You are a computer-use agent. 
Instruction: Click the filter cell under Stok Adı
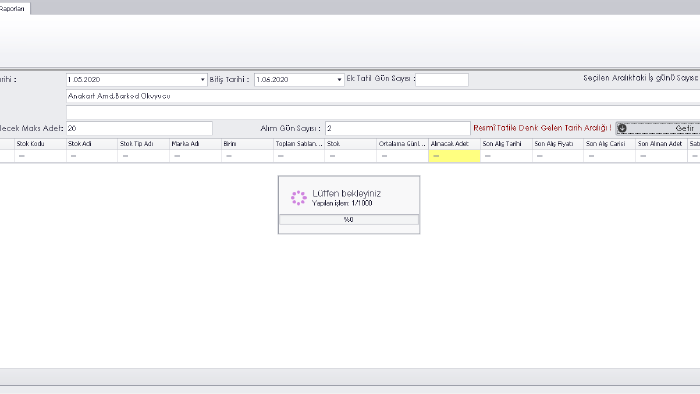coord(92,156)
